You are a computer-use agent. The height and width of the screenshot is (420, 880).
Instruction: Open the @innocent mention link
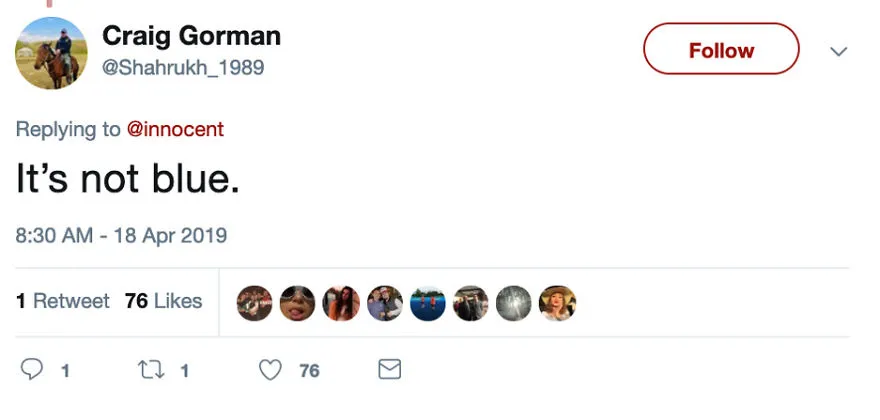[x=176, y=129]
